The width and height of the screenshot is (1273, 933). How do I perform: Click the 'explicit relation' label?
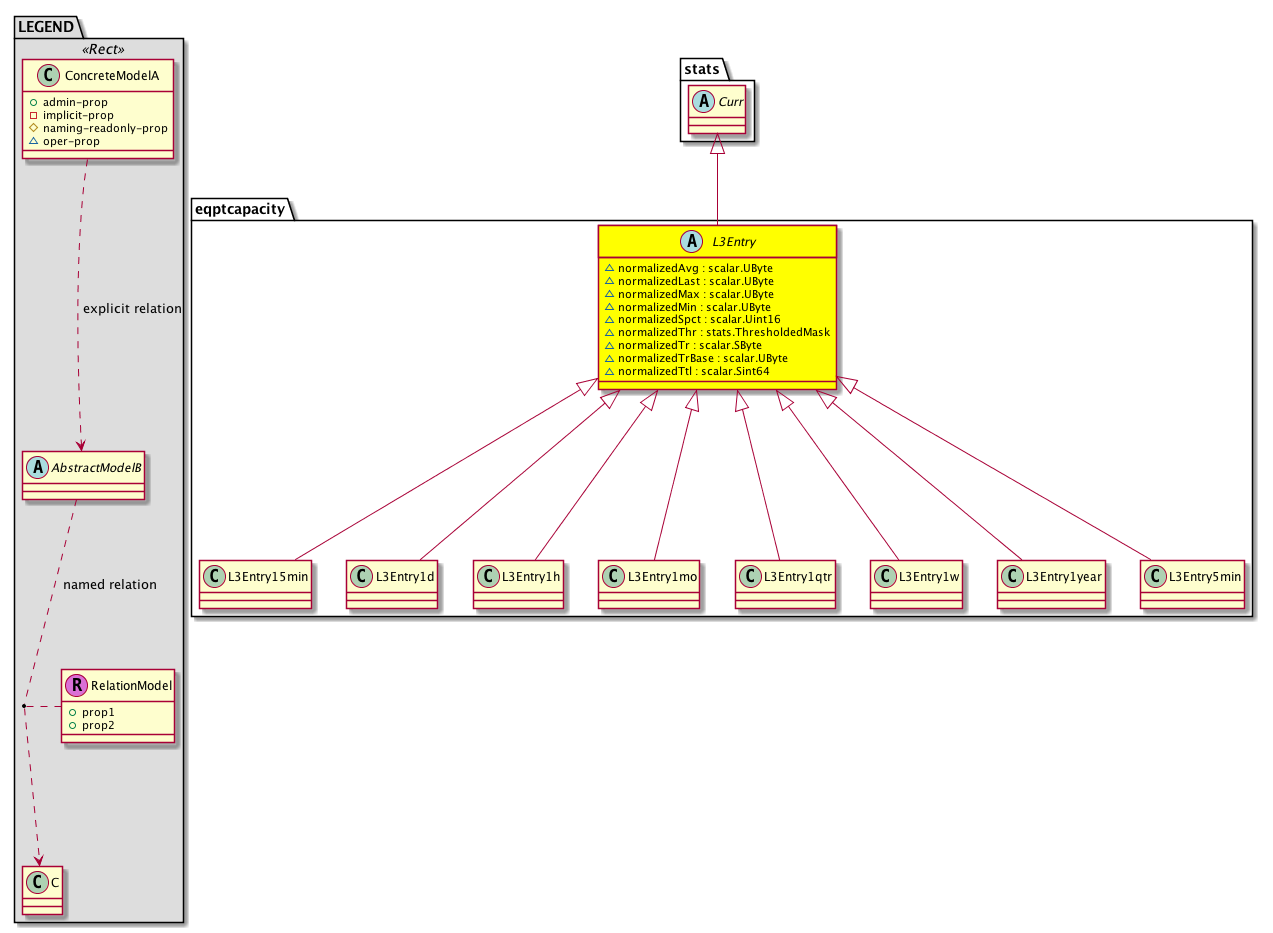pyautogui.click(x=132, y=309)
